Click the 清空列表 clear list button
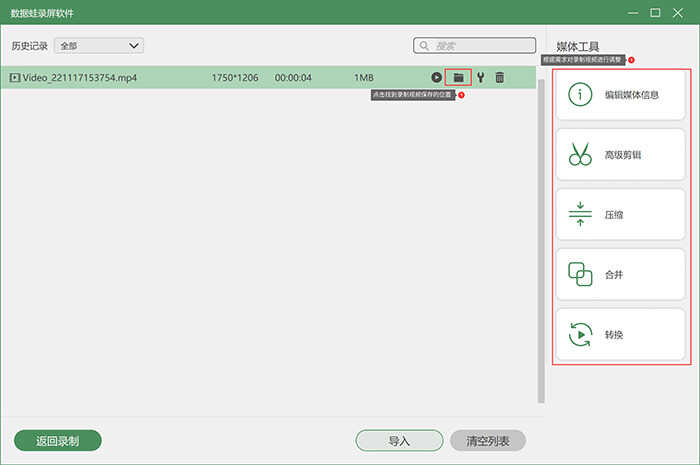The height and width of the screenshot is (465, 700). [x=488, y=440]
